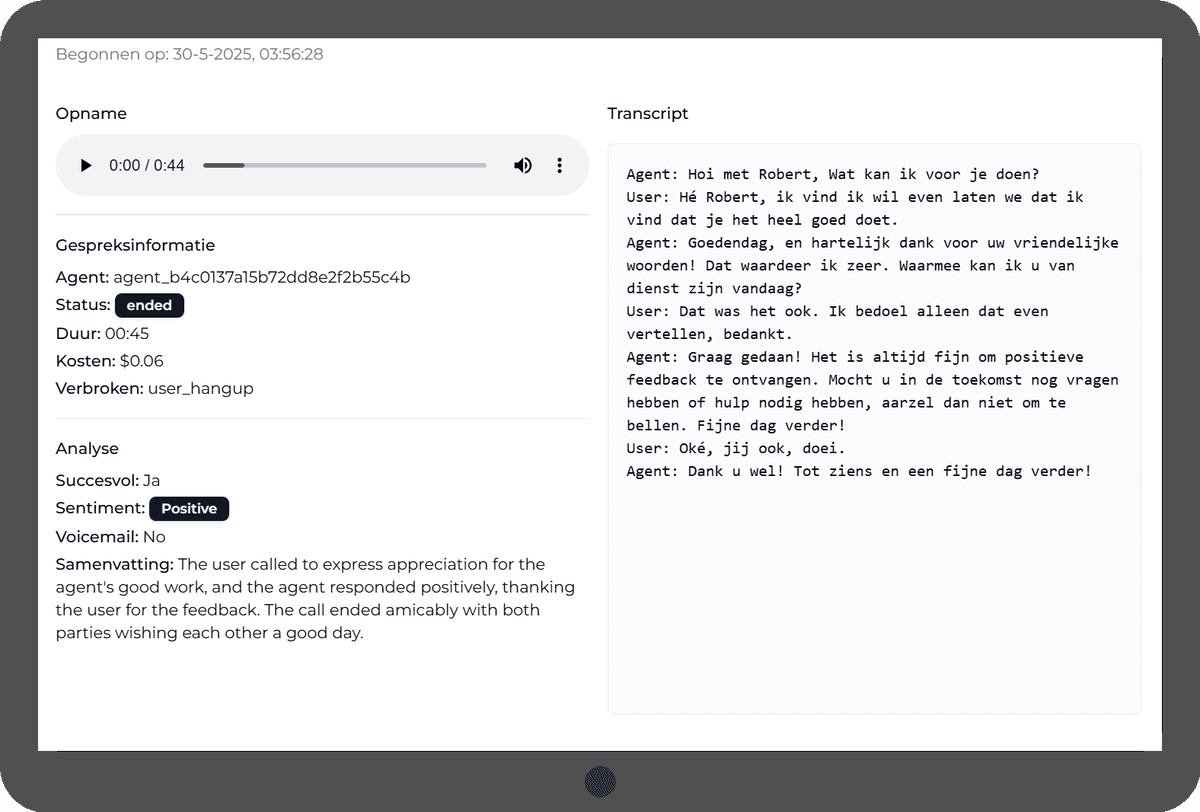
Task: Select the Opname section heading
Action: pos(91,113)
